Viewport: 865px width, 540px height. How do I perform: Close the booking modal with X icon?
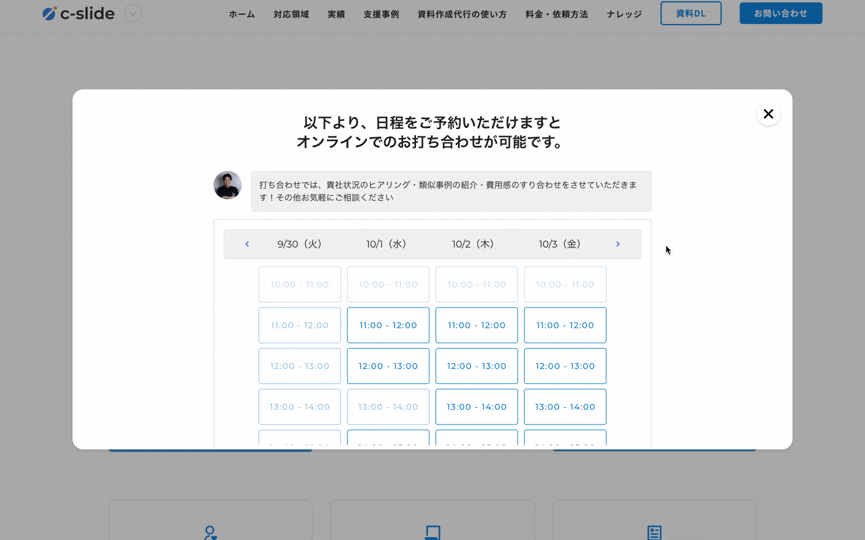[768, 114]
